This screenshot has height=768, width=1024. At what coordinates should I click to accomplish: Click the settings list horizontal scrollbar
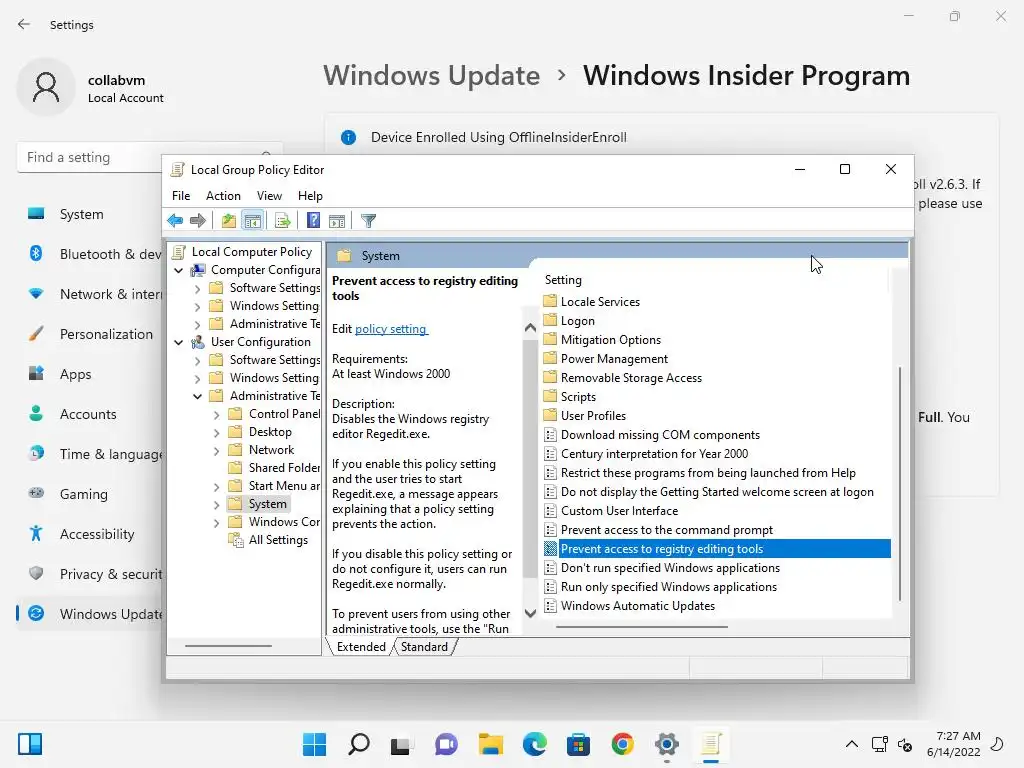coord(642,627)
